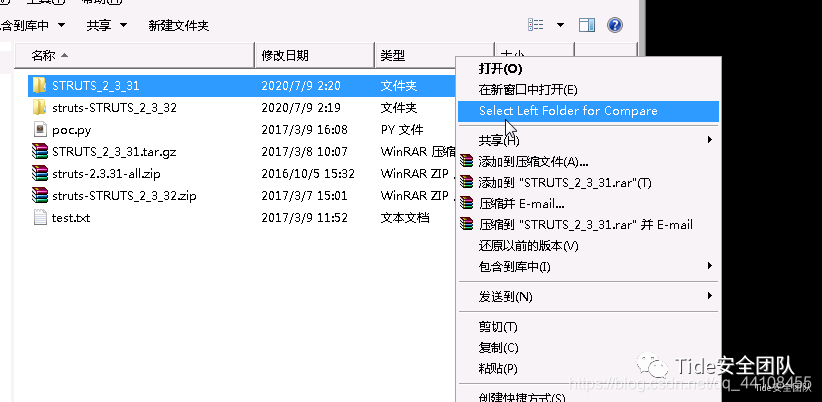
Task: Click the PY 文件 type cell
Action: point(402,130)
